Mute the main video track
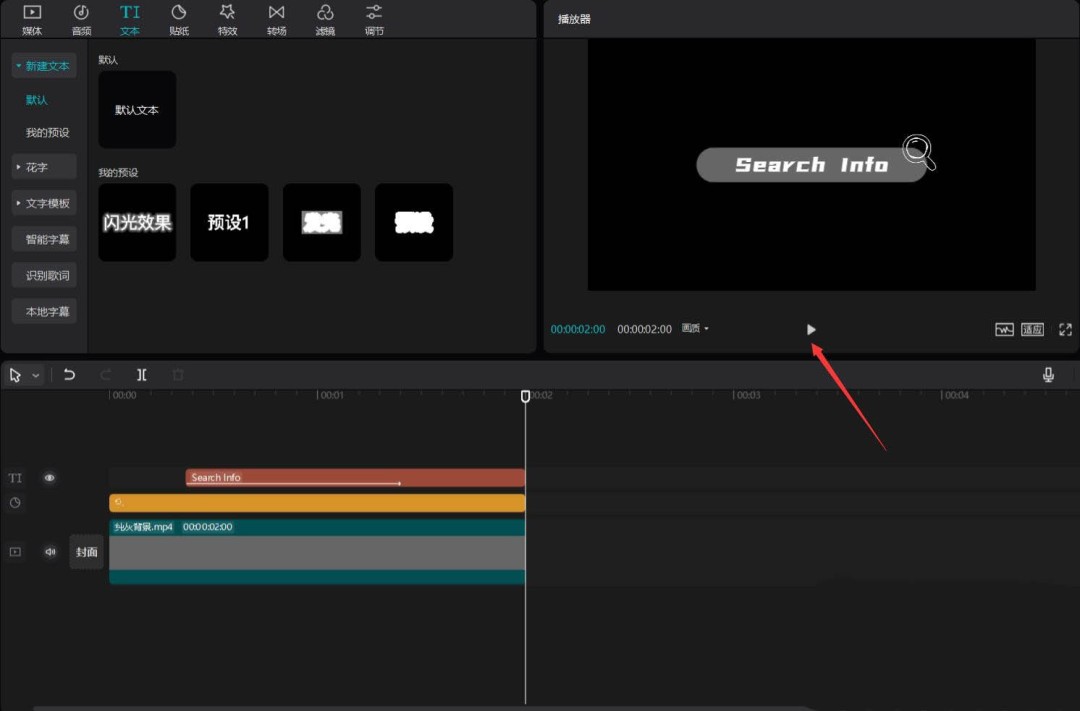The height and width of the screenshot is (711, 1080). 49,552
